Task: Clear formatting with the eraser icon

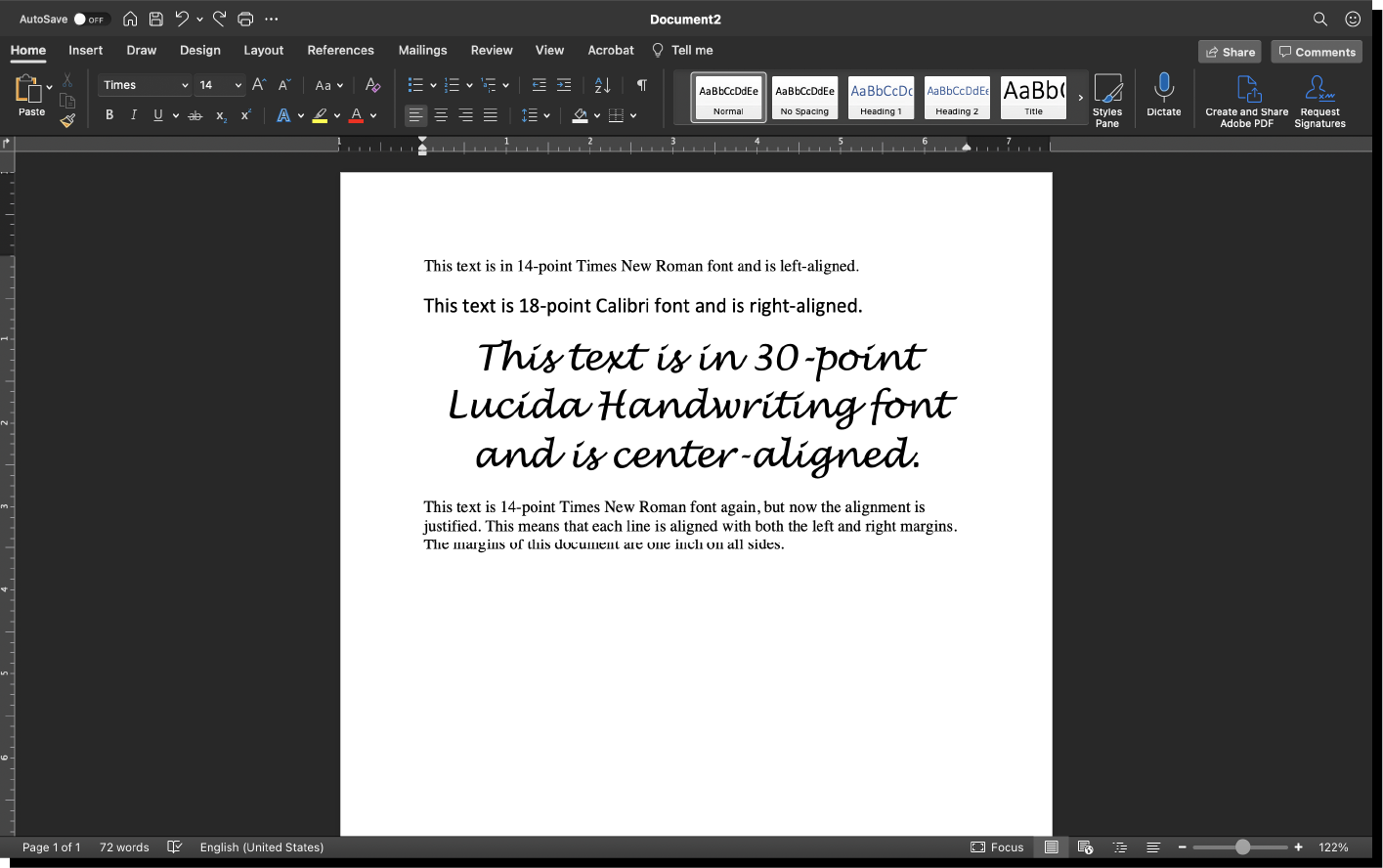Action: tap(372, 86)
